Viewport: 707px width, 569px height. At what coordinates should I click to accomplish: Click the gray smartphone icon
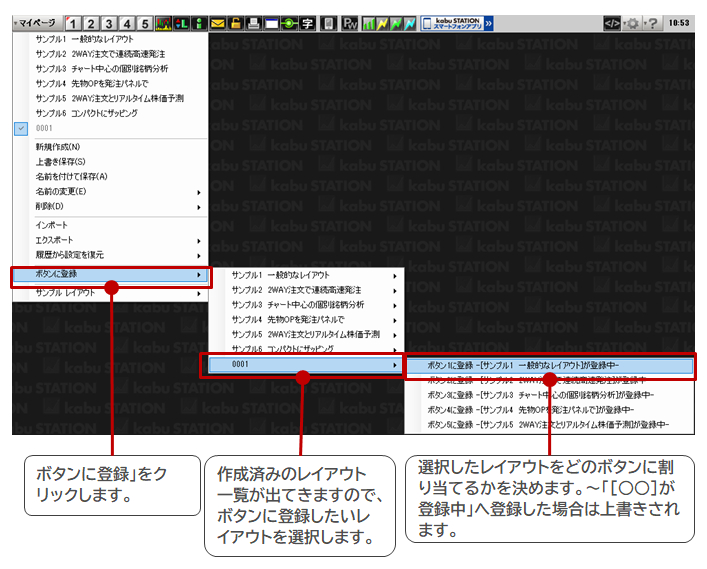pyautogui.click(x=328, y=23)
